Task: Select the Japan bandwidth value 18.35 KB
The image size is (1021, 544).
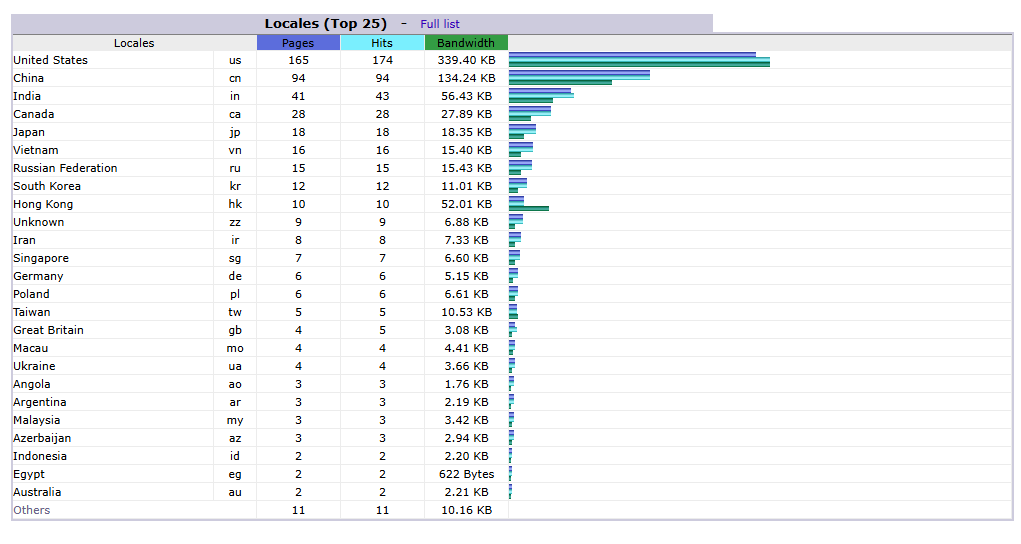Action: point(466,132)
